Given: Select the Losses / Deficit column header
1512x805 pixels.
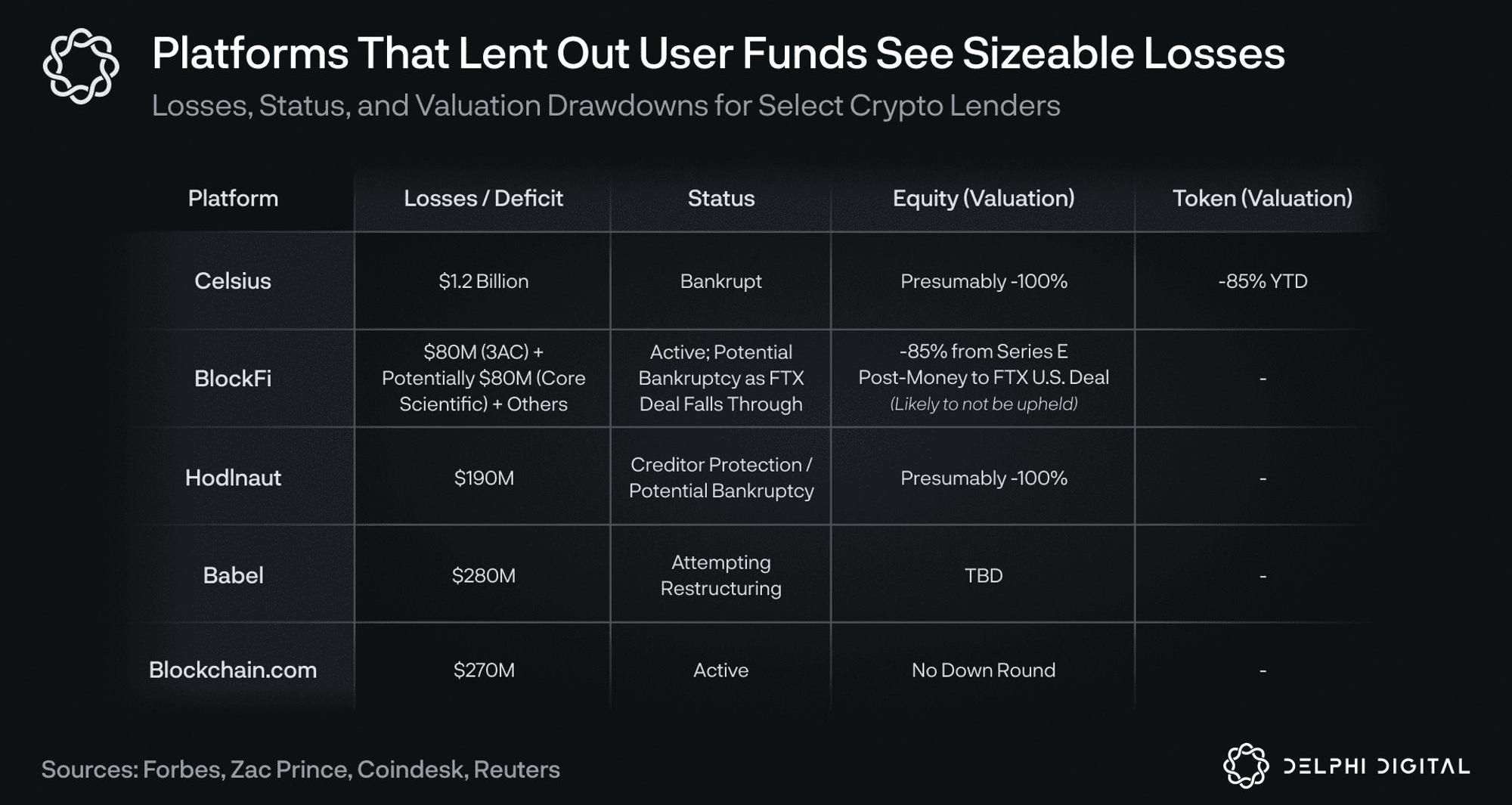Looking at the screenshot, I should 483,198.
